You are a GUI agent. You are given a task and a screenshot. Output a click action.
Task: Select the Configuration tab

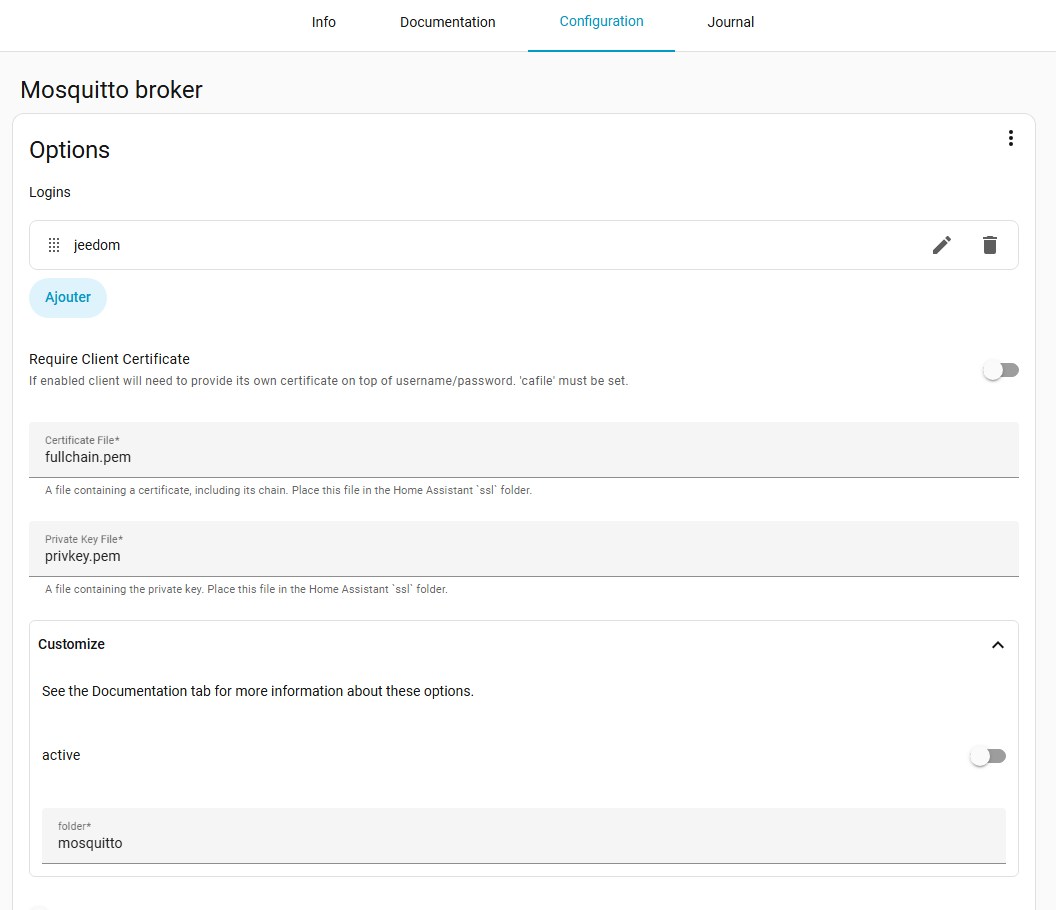point(601,21)
